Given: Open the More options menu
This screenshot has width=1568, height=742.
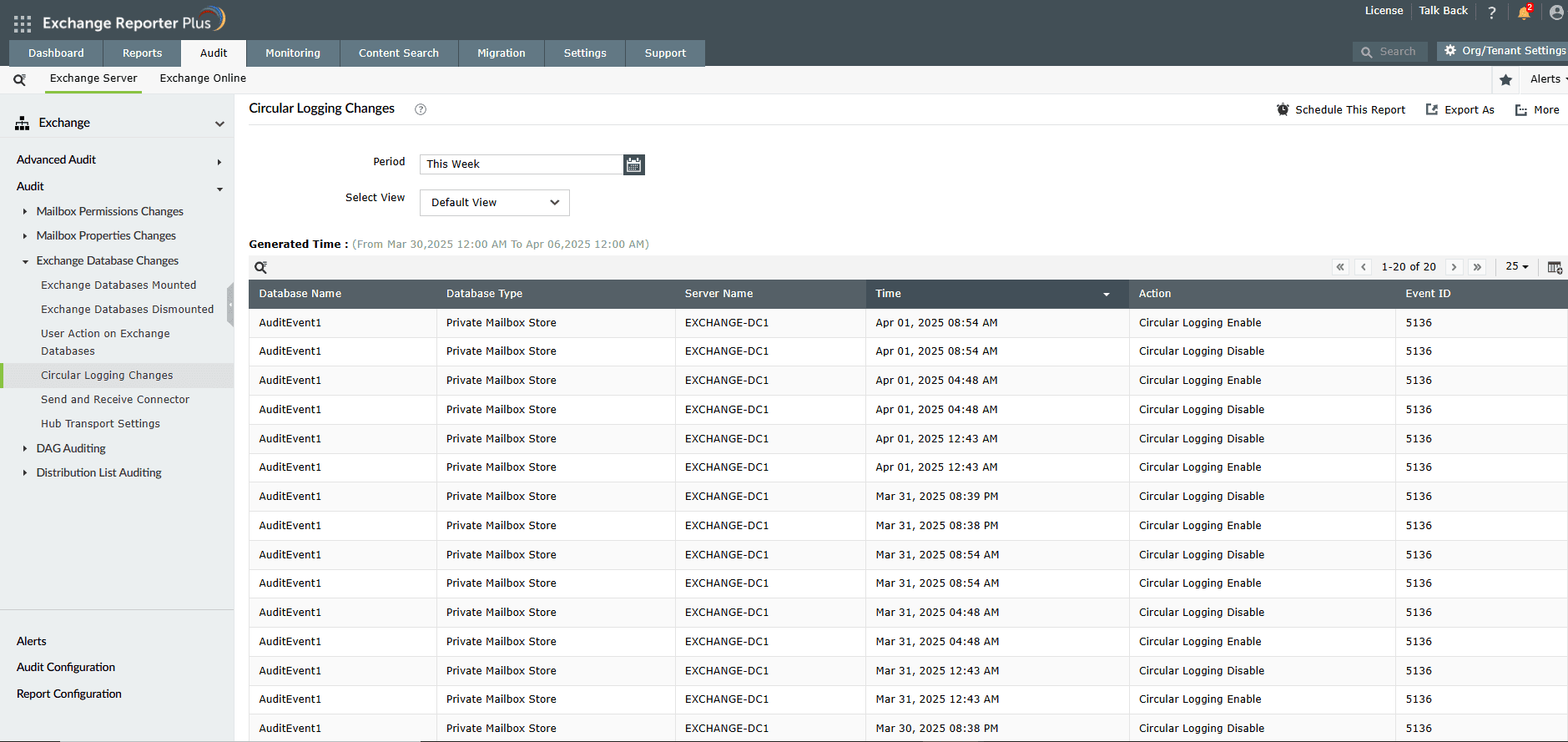Looking at the screenshot, I should pyautogui.click(x=1537, y=110).
